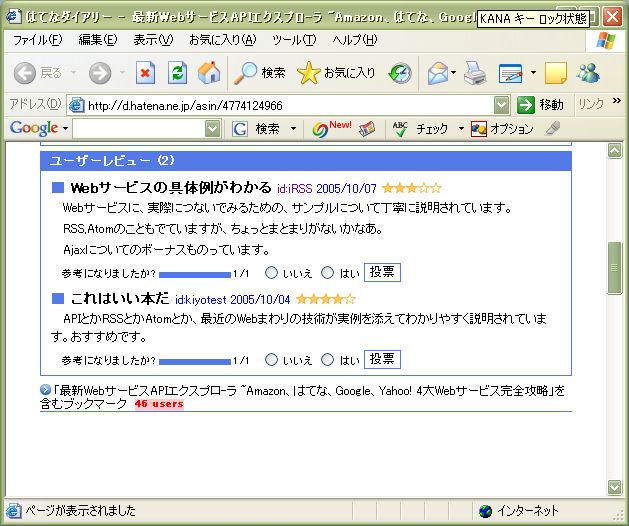
Task: Open the お気に入り(A) menu
Action: tap(223, 40)
